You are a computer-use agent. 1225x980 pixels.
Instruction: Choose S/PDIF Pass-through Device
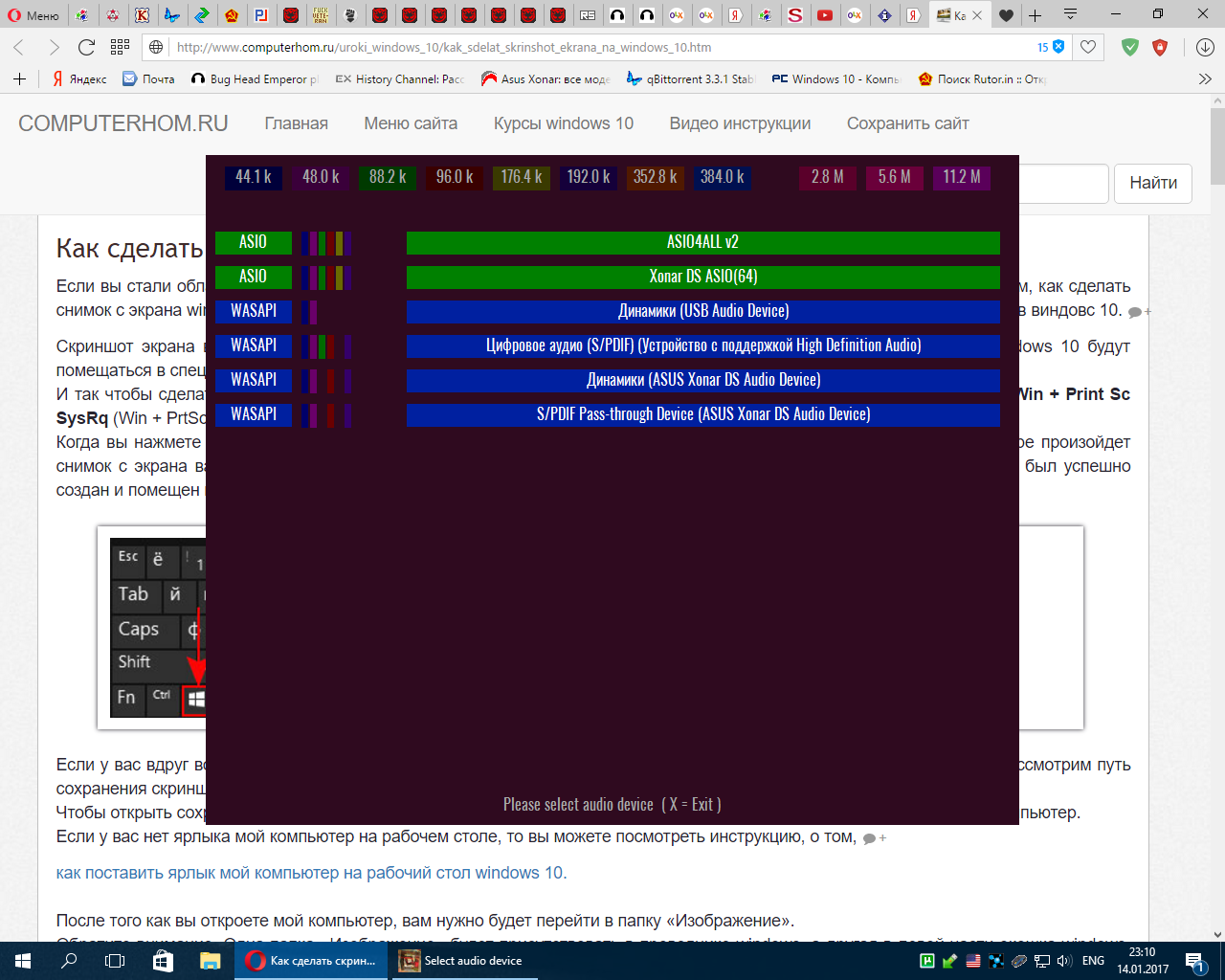coord(703,414)
